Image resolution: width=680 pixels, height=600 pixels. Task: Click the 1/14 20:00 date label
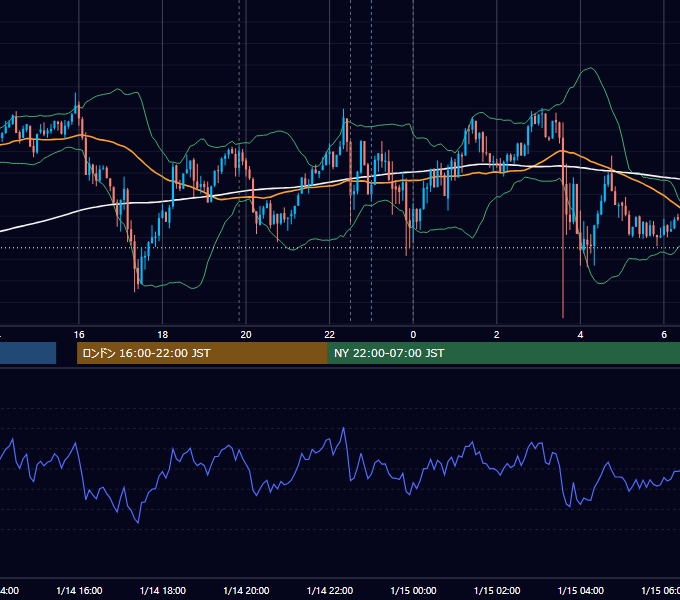click(246, 590)
